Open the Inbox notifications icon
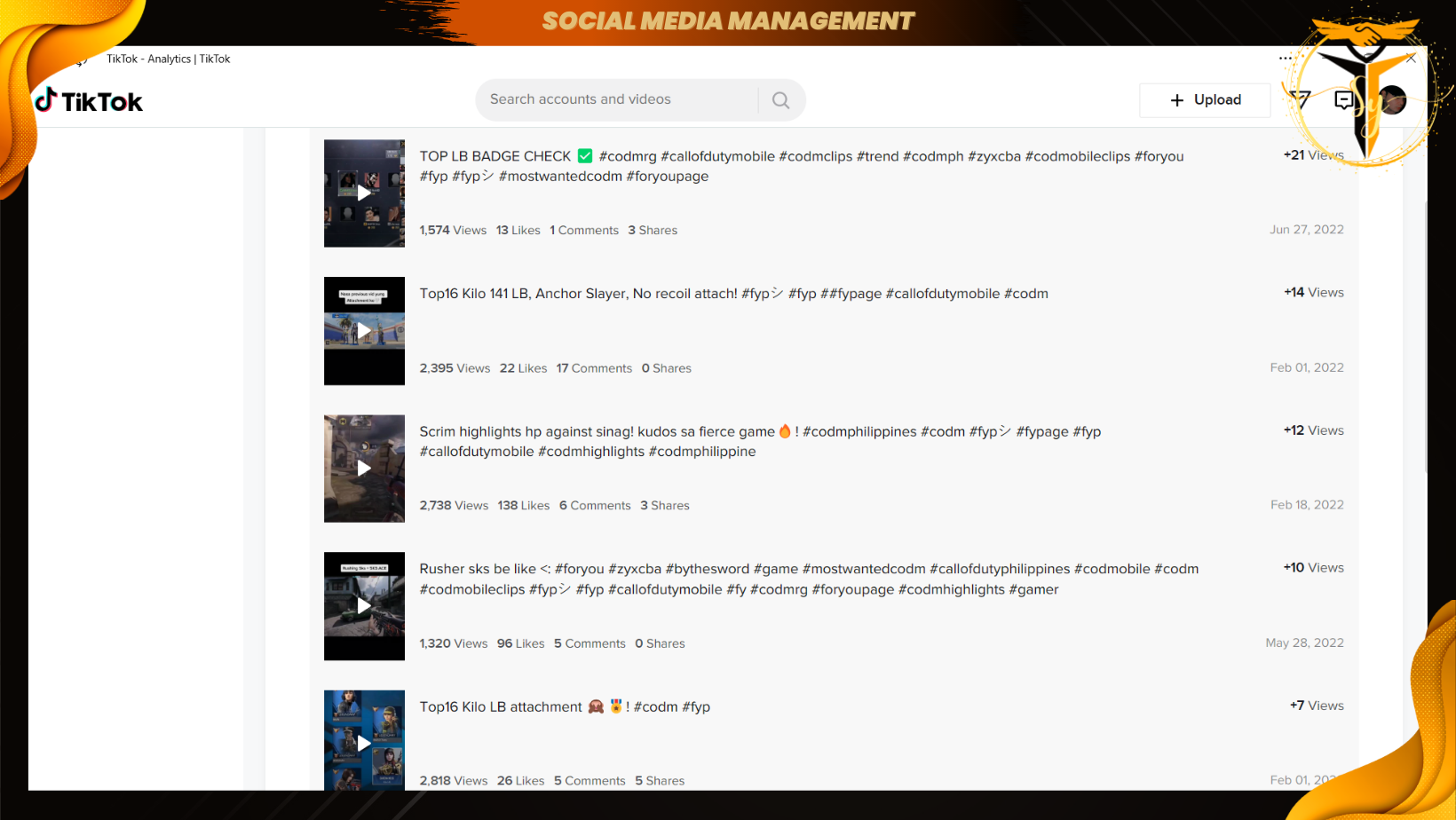 1344,100
